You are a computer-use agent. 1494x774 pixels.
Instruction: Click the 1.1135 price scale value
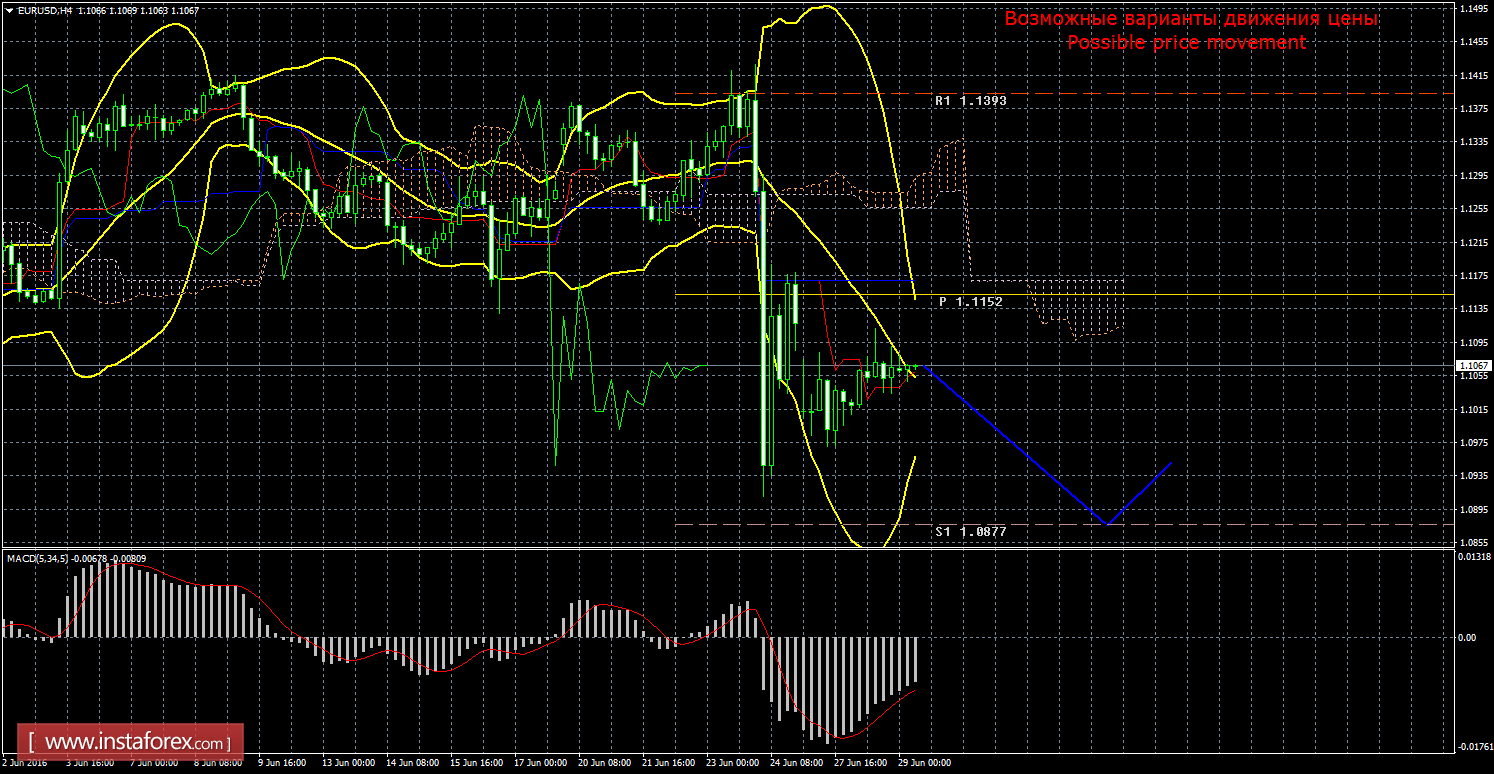click(1474, 310)
